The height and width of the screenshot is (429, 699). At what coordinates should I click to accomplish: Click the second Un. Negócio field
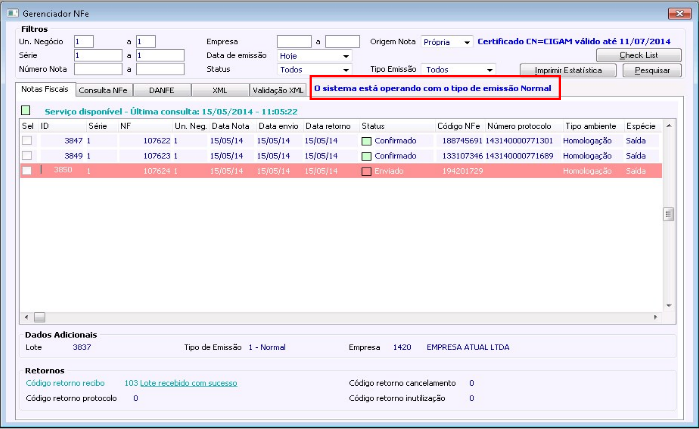coord(146,42)
